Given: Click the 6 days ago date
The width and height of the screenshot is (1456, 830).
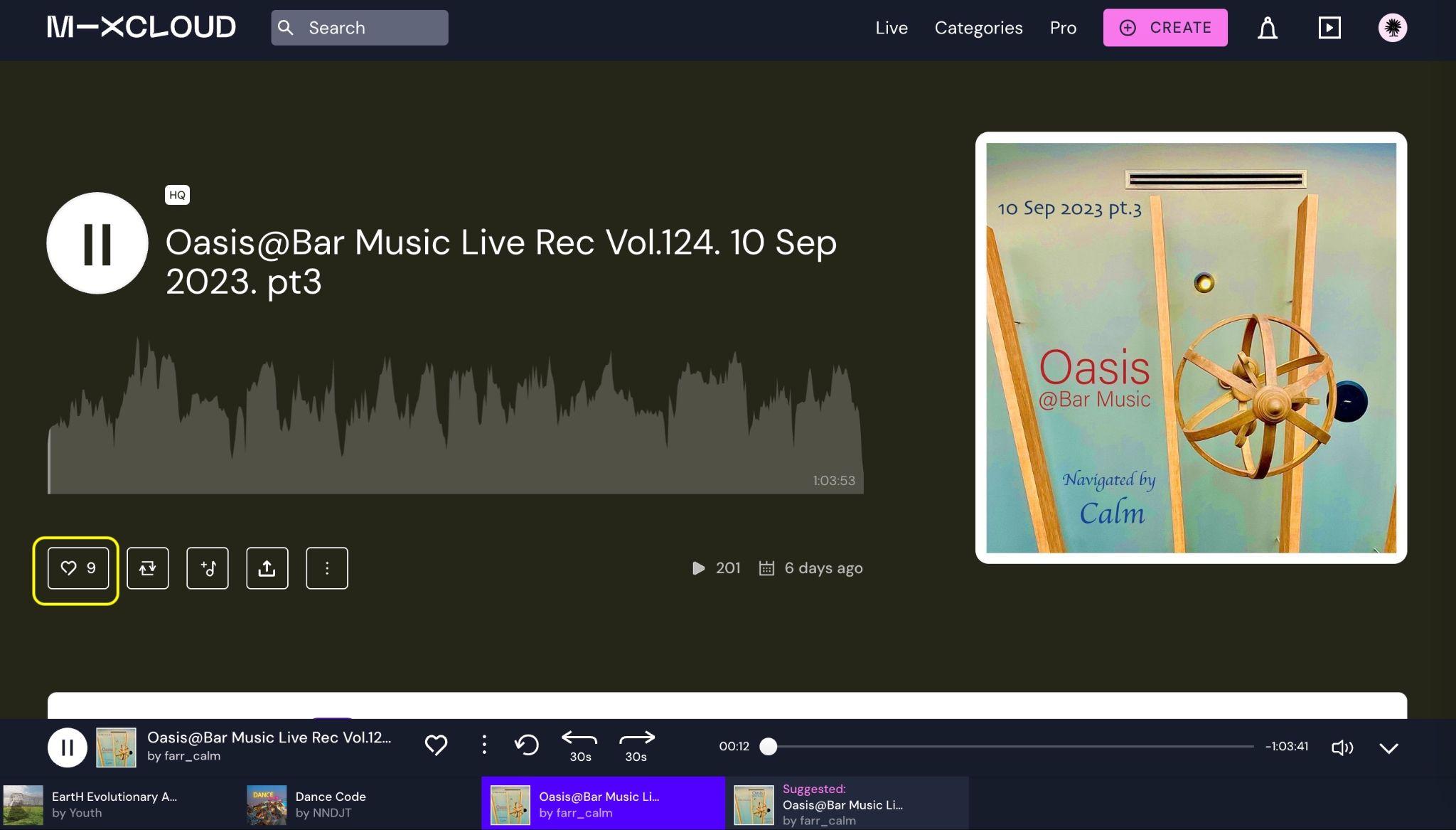Looking at the screenshot, I should click(811, 568).
